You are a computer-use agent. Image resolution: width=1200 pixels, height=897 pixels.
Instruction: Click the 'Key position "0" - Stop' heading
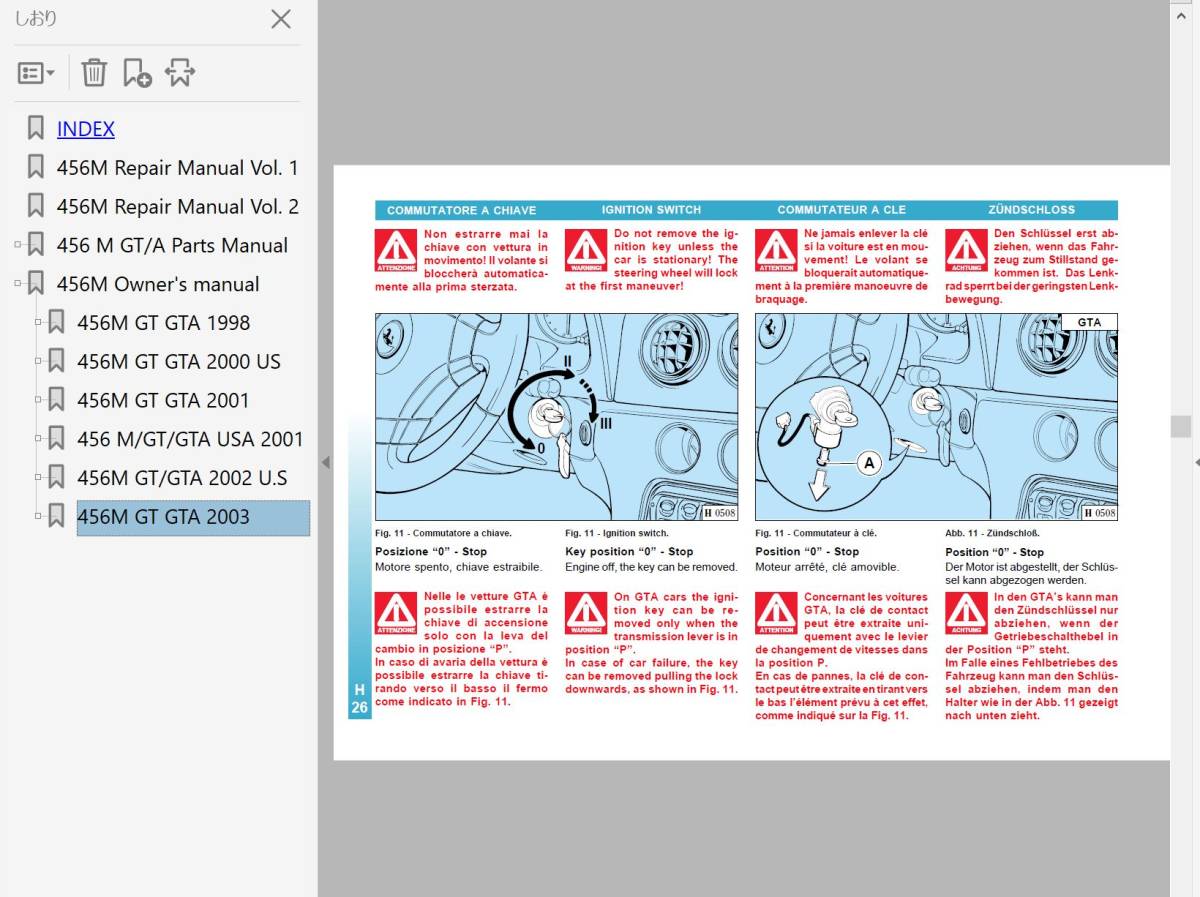629,551
